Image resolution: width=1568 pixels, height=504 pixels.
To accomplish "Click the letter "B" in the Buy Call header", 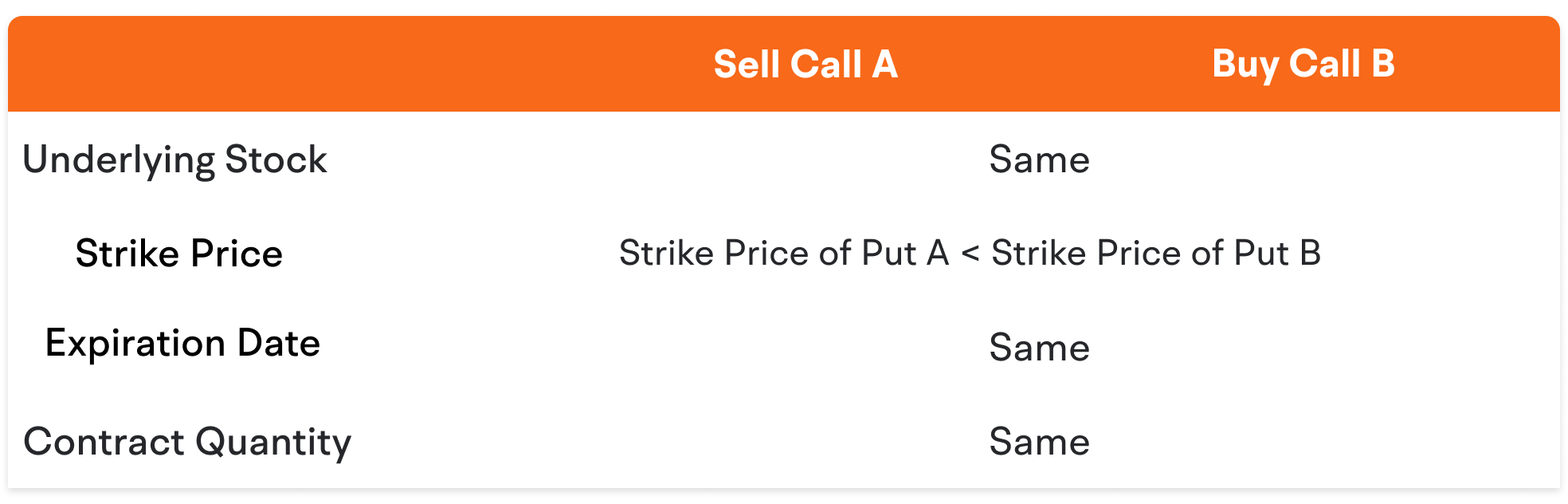I will [1383, 64].
